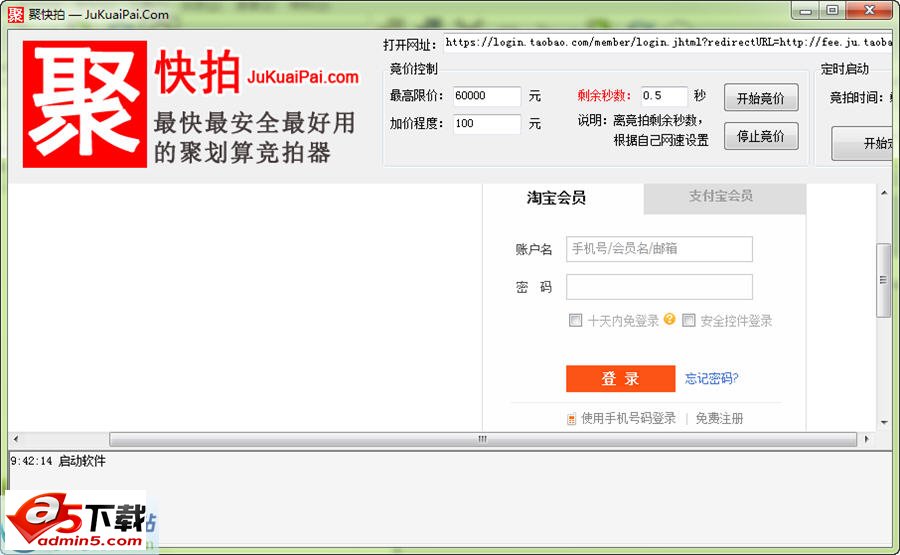Image resolution: width=900 pixels, height=555 pixels.
Task: Maximize the 聚快拍 window
Action: pos(832,11)
